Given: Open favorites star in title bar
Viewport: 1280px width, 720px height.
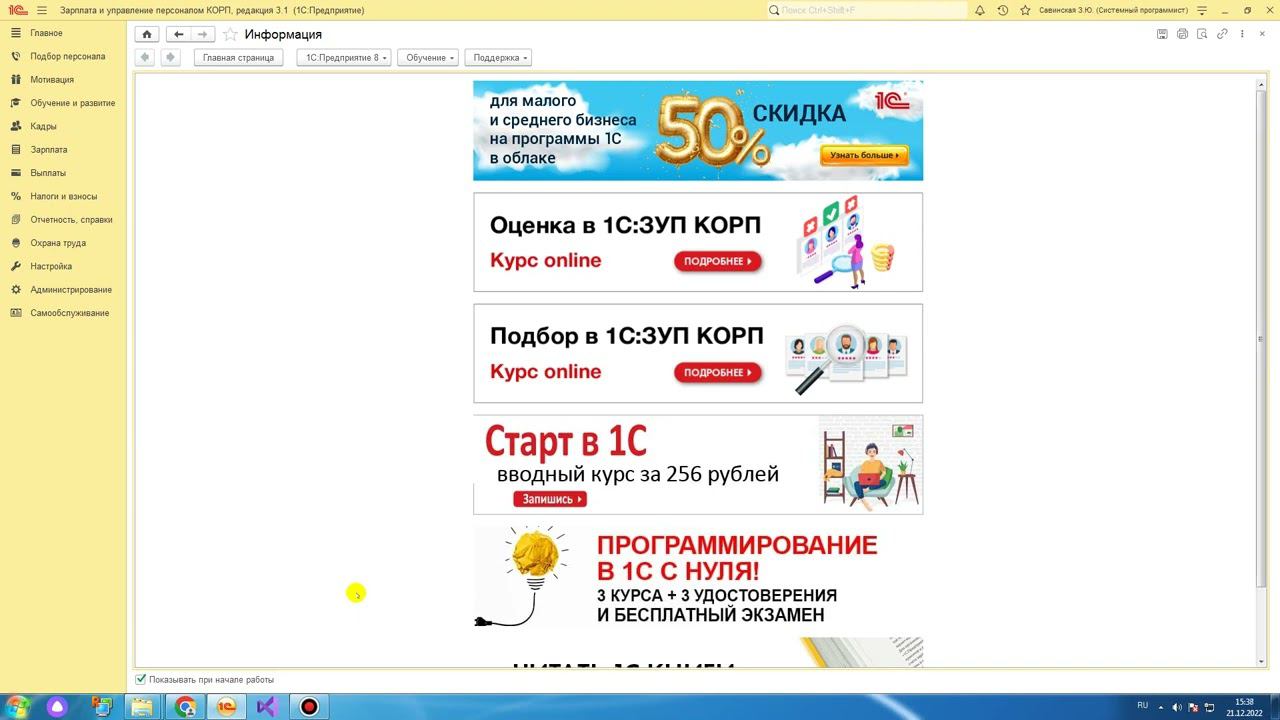Looking at the screenshot, I should tap(1025, 10).
